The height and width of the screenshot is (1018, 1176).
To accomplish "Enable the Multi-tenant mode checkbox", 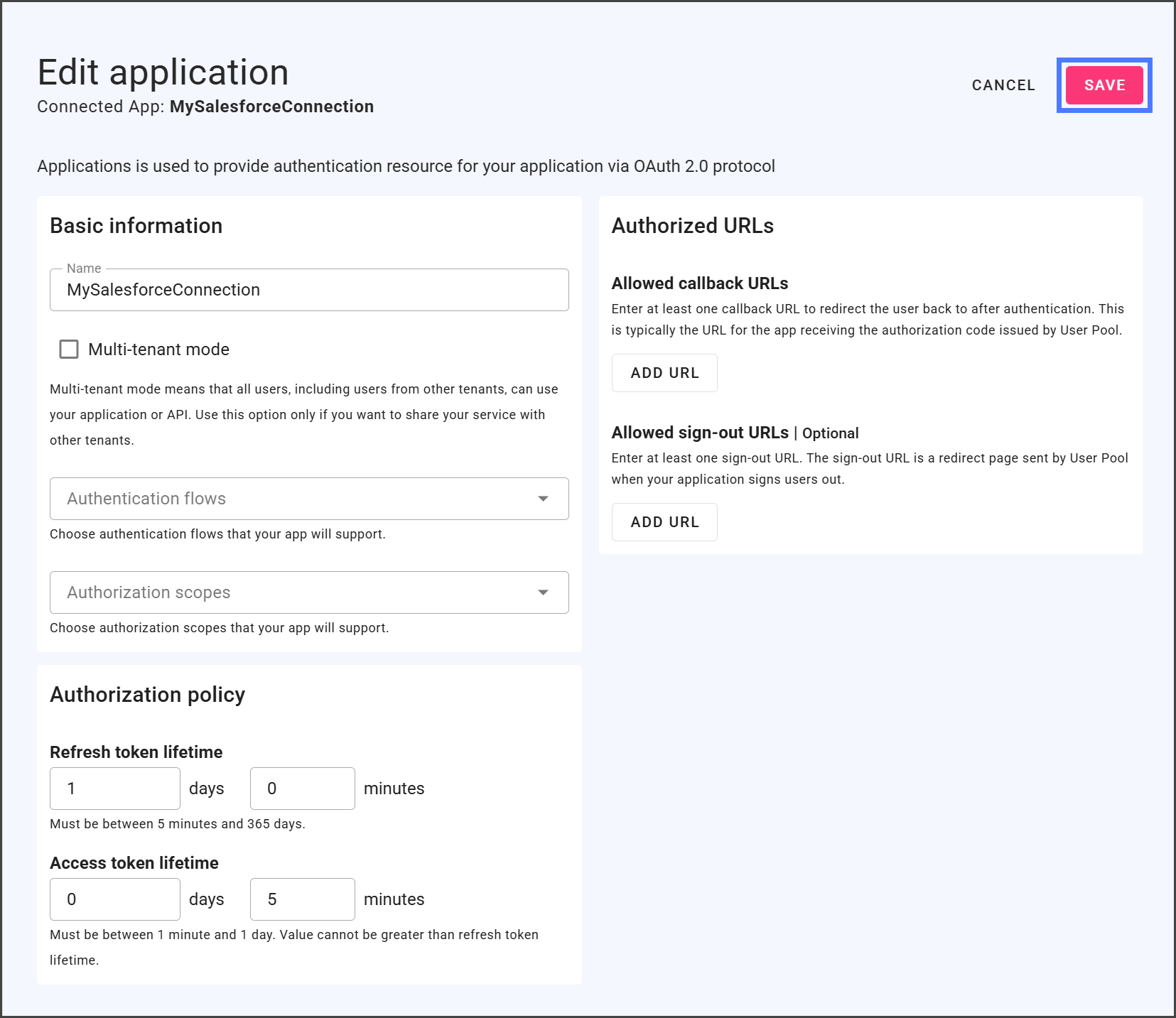I will (x=69, y=350).
